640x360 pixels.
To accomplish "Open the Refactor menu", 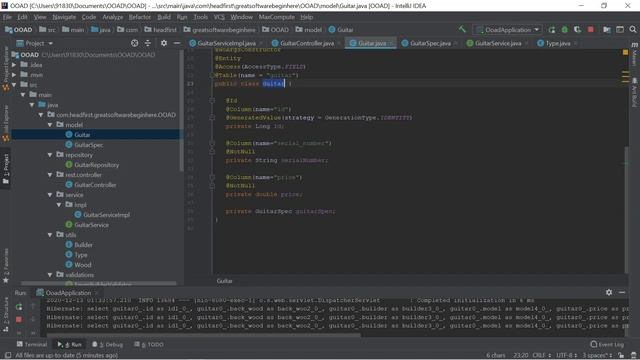I will (x=140, y=17).
